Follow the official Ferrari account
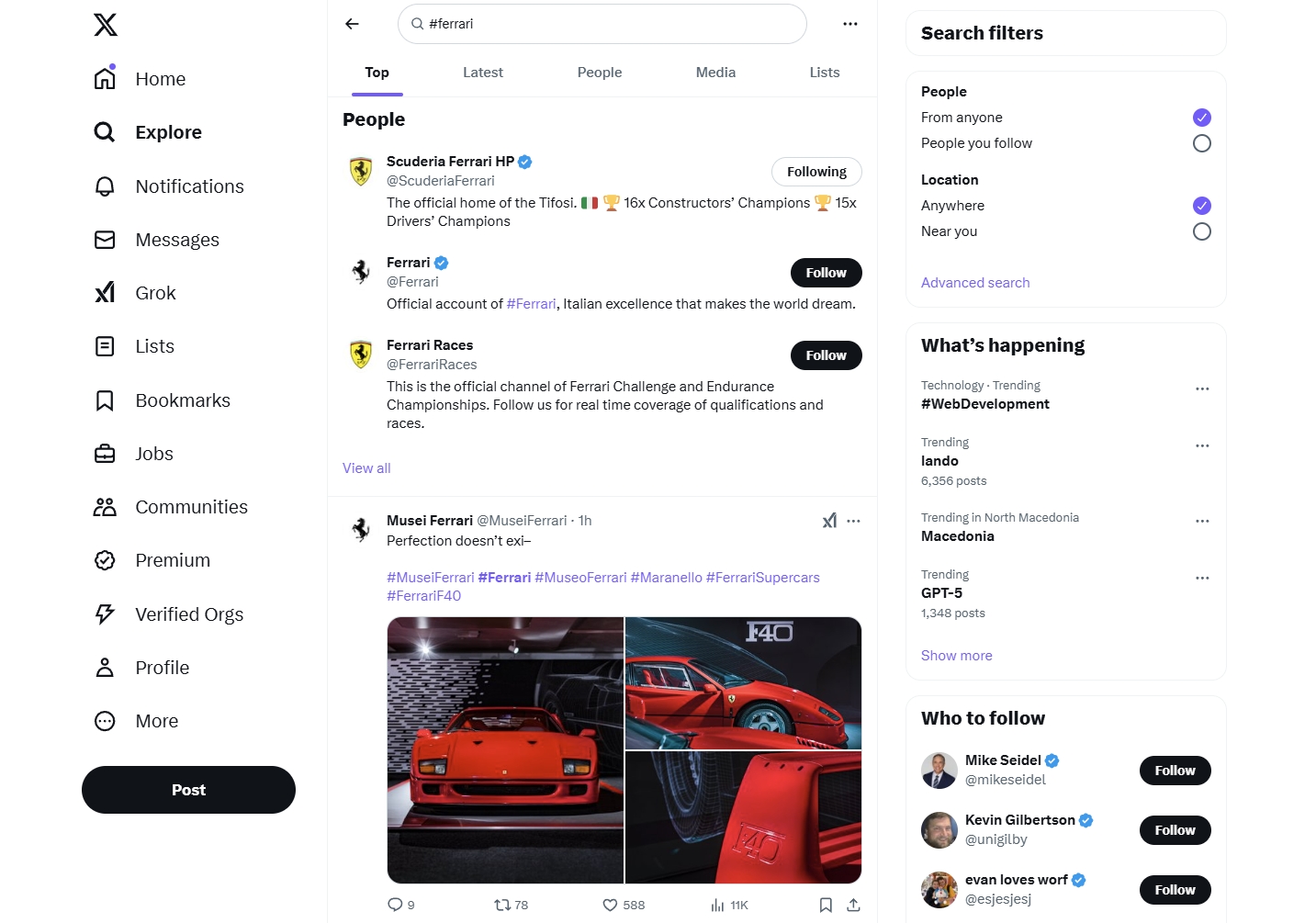The width and height of the screenshot is (1316, 923). point(825,272)
